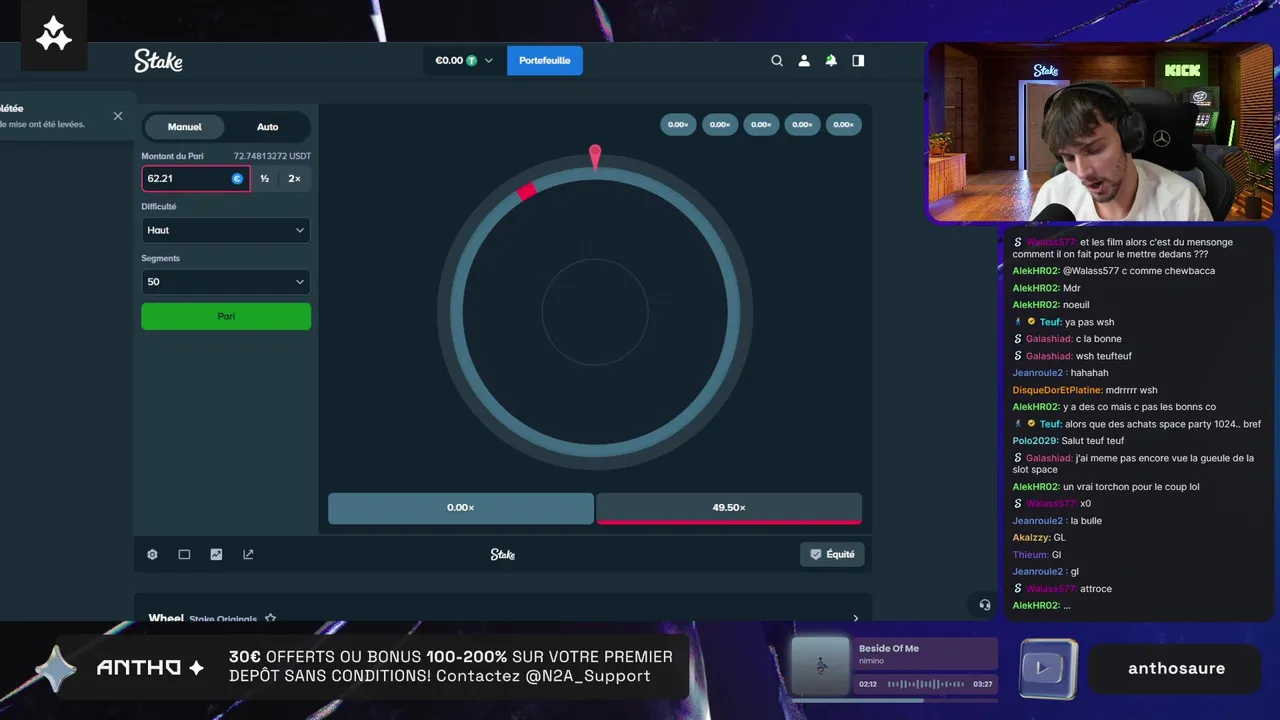Halve the bet with ½ button

point(265,179)
